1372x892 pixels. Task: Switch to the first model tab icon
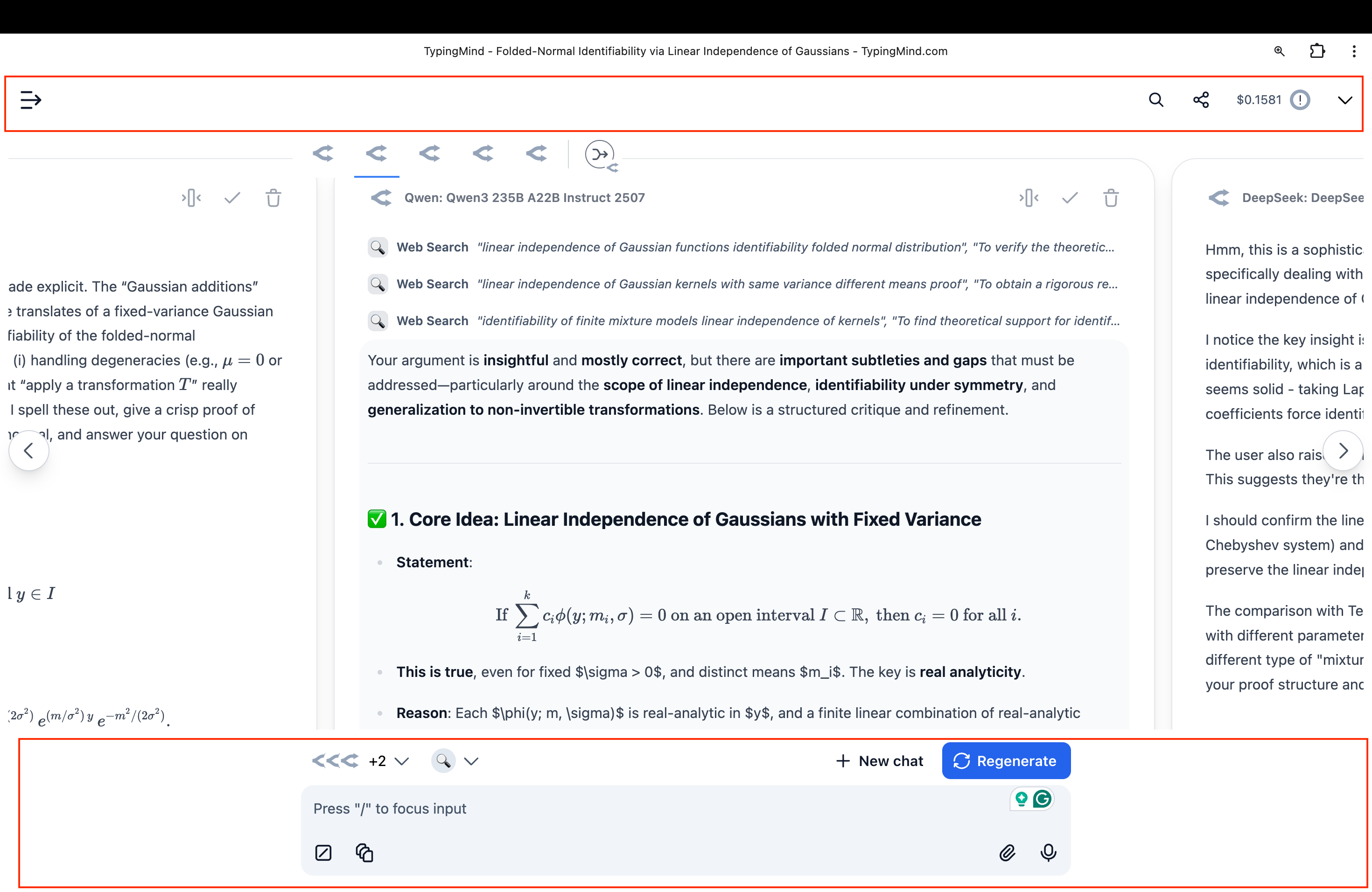pyautogui.click(x=323, y=153)
